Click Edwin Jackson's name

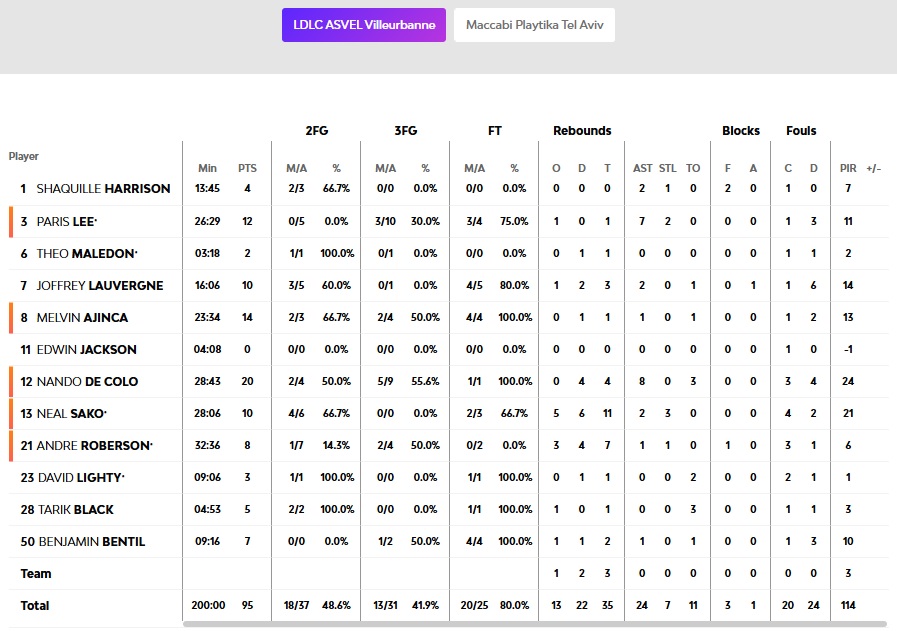coord(86,350)
